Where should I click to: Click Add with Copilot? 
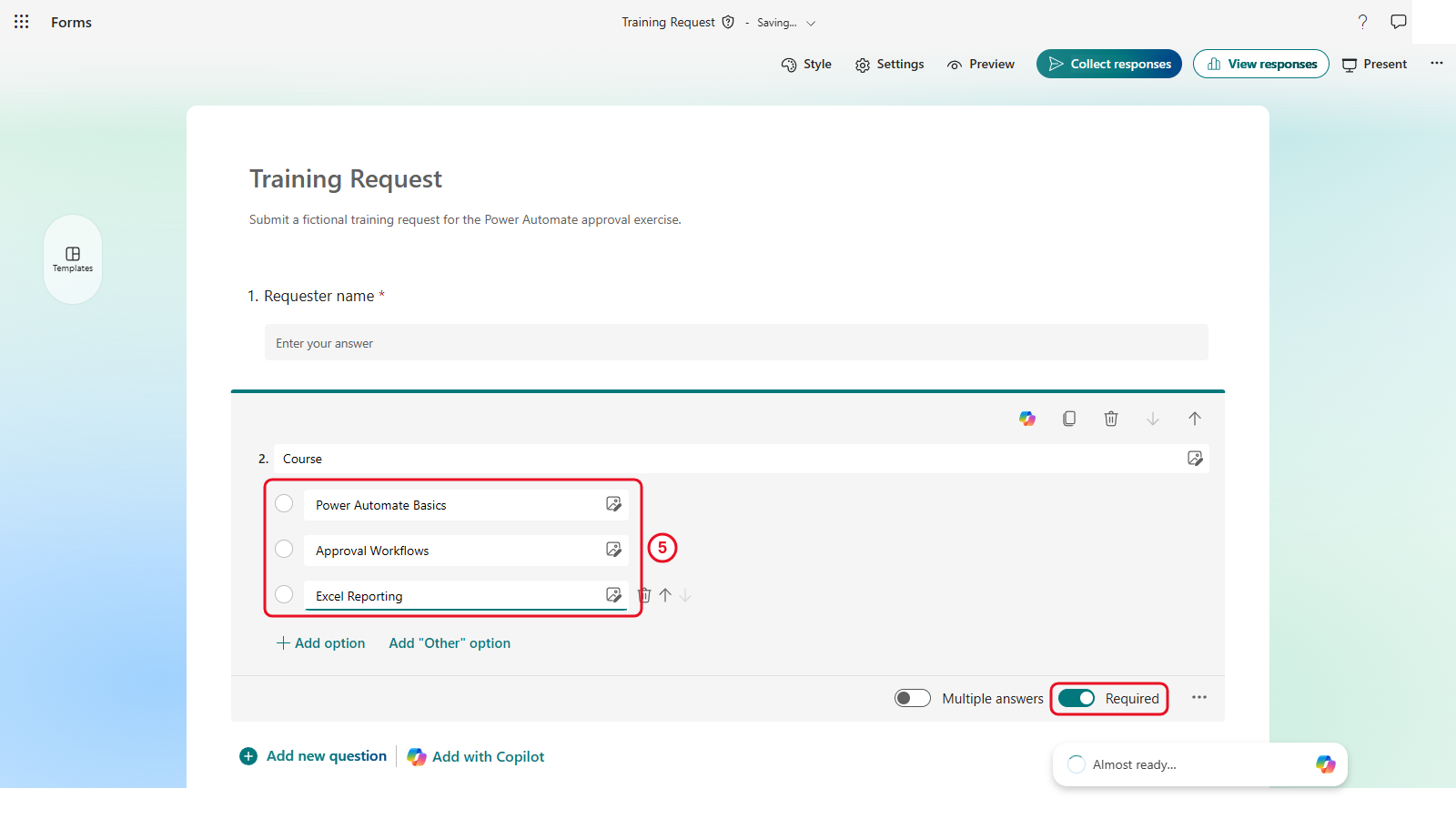coord(476,756)
